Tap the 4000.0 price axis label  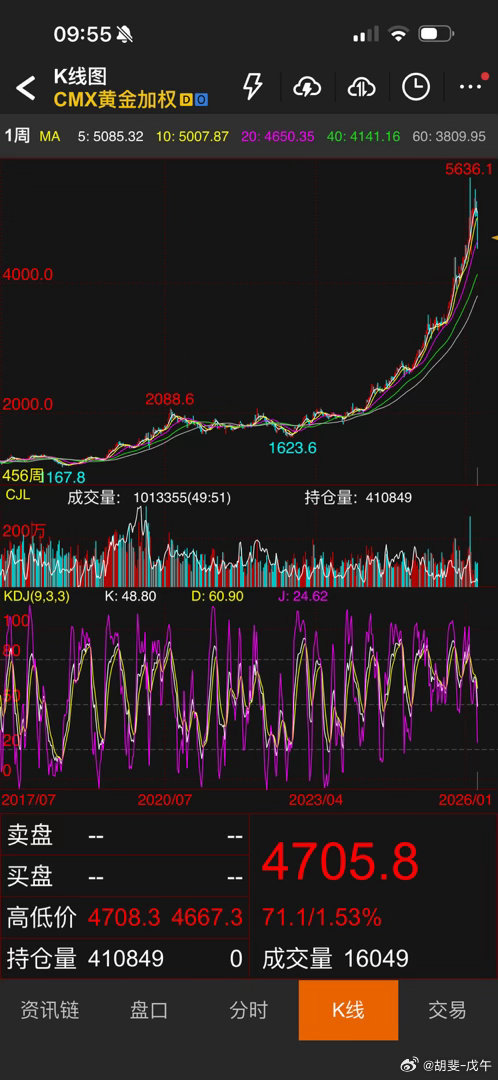(28, 274)
